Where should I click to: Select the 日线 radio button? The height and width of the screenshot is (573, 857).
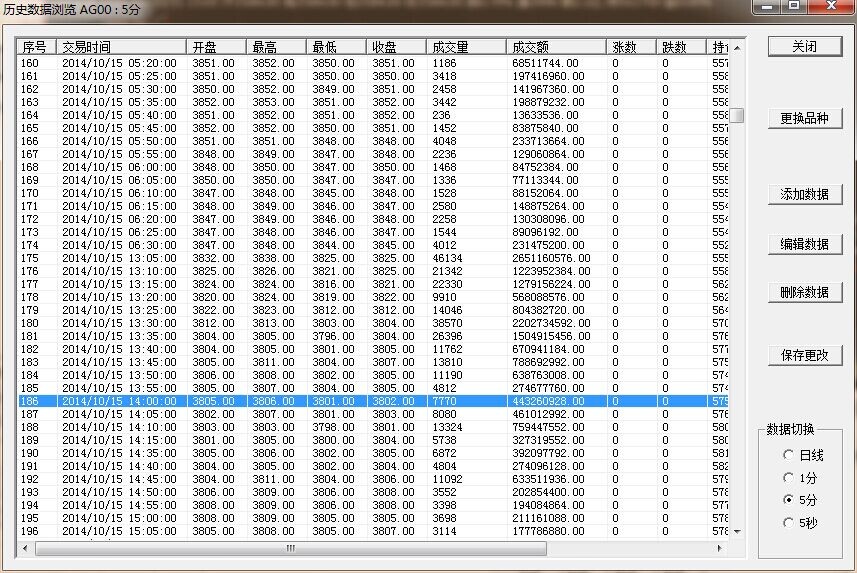click(x=788, y=454)
